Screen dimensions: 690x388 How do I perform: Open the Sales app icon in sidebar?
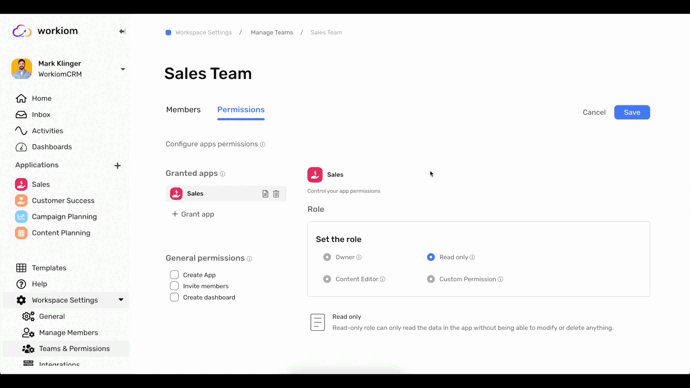tap(21, 184)
